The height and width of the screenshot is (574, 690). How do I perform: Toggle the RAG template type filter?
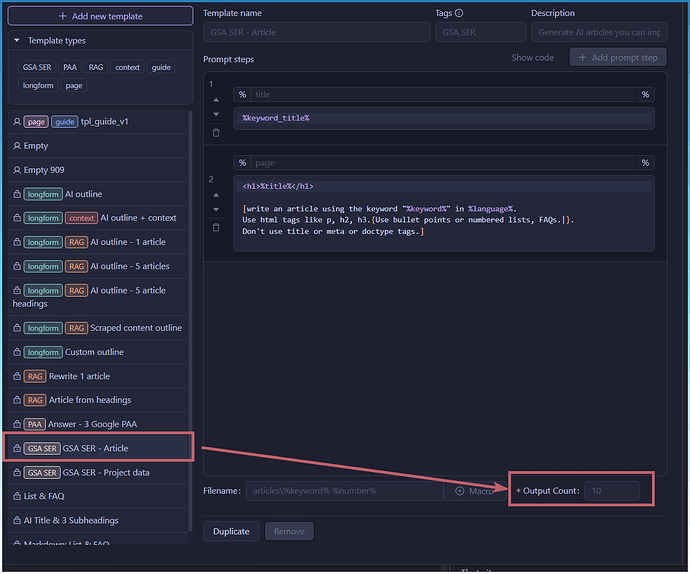point(96,68)
